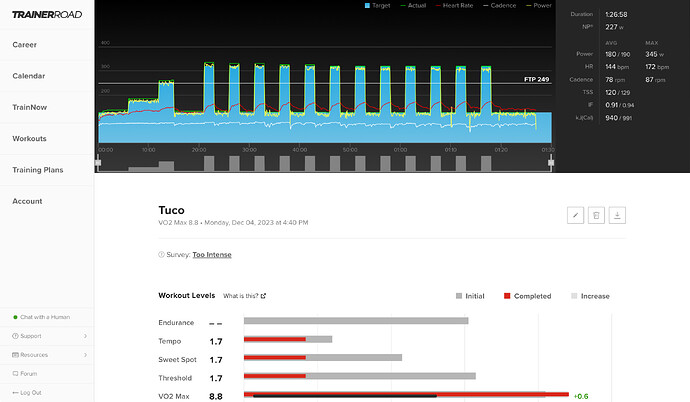Go to TrainNow

[x=29, y=107]
